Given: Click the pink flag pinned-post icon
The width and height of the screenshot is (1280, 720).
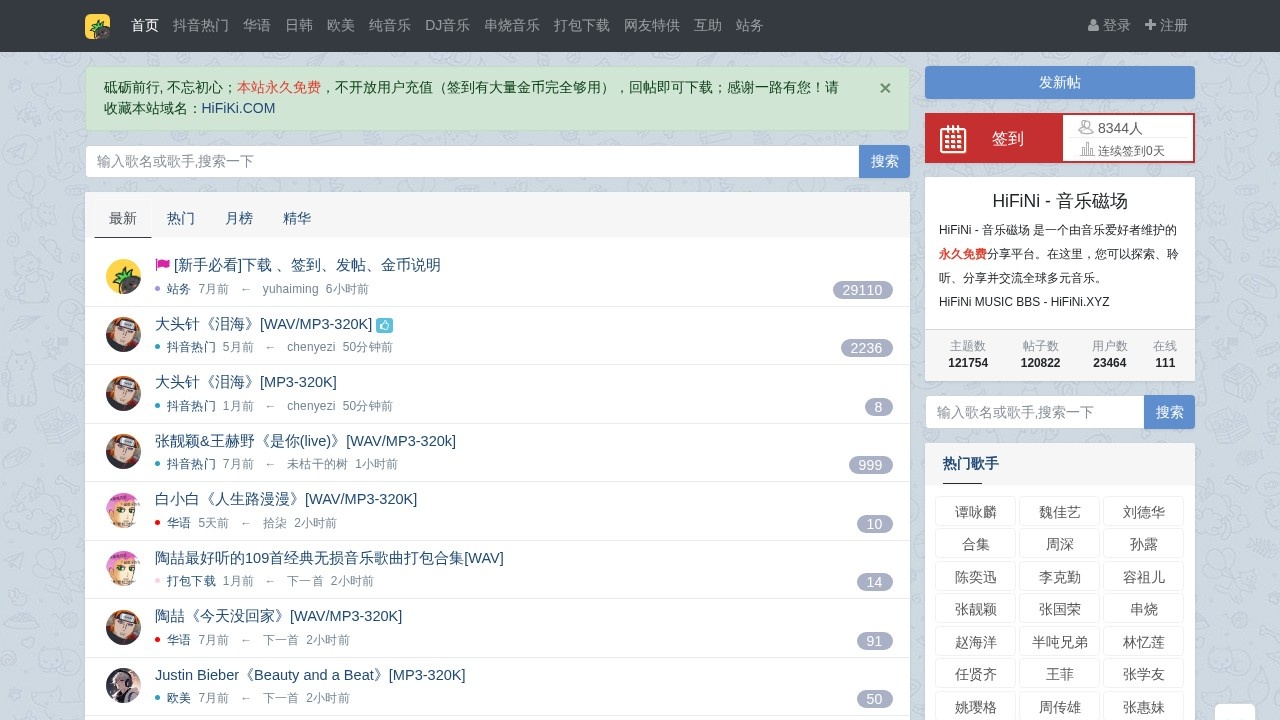Looking at the screenshot, I should pos(163,265).
